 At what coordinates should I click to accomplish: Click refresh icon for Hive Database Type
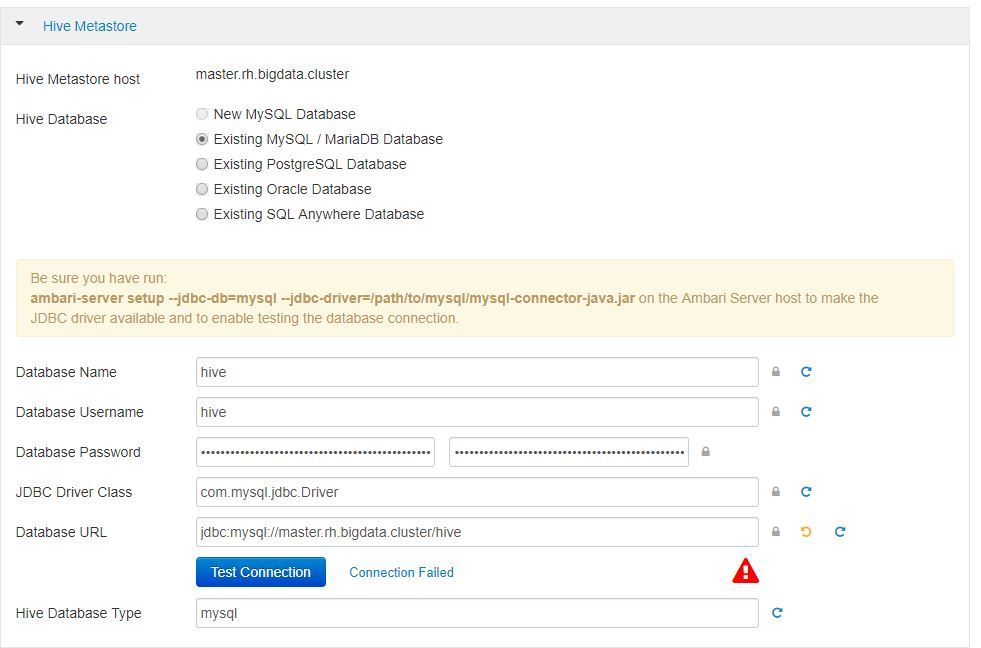777,613
